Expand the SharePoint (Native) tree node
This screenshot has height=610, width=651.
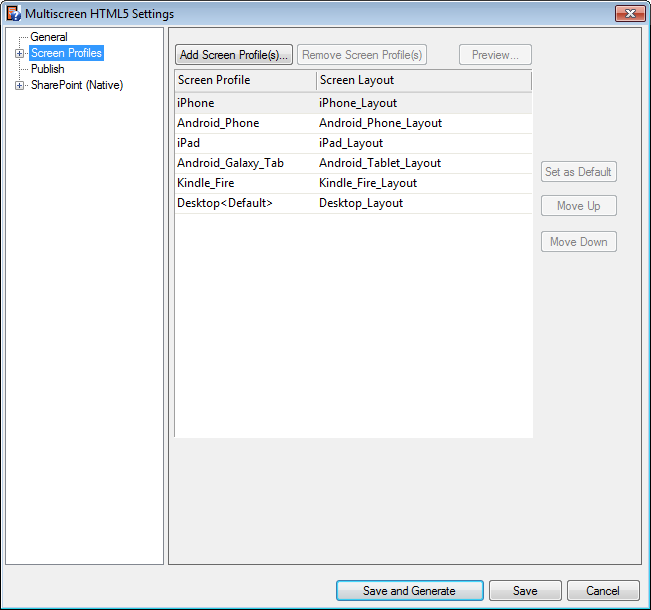[x=19, y=86]
